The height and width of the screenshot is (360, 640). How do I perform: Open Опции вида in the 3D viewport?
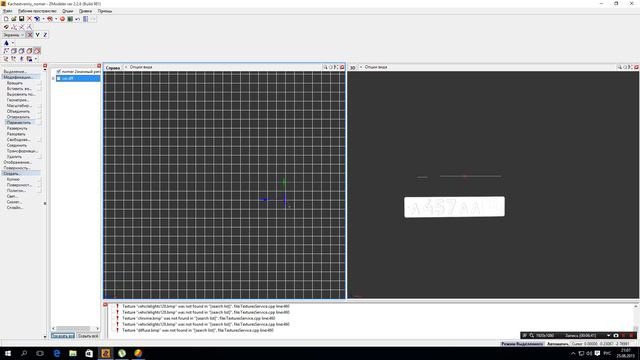376,67
